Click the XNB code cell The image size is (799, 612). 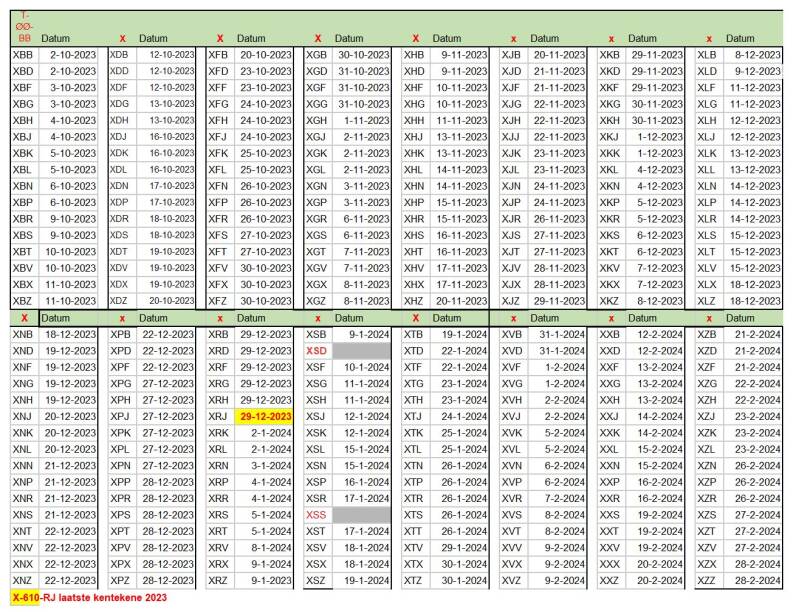point(23,335)
